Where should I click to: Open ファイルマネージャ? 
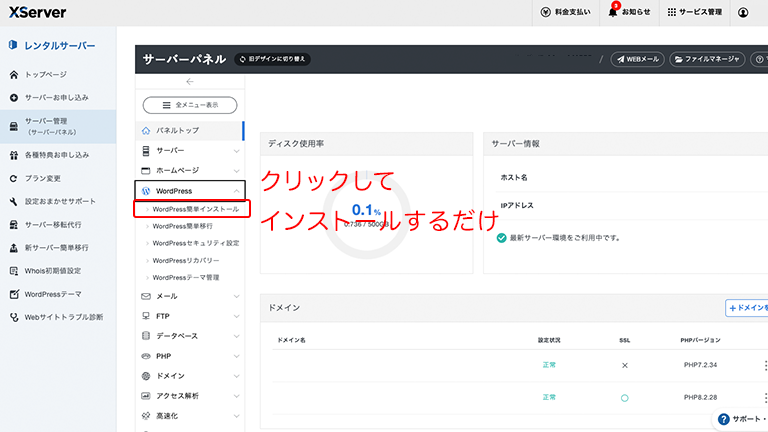point(707,59)
